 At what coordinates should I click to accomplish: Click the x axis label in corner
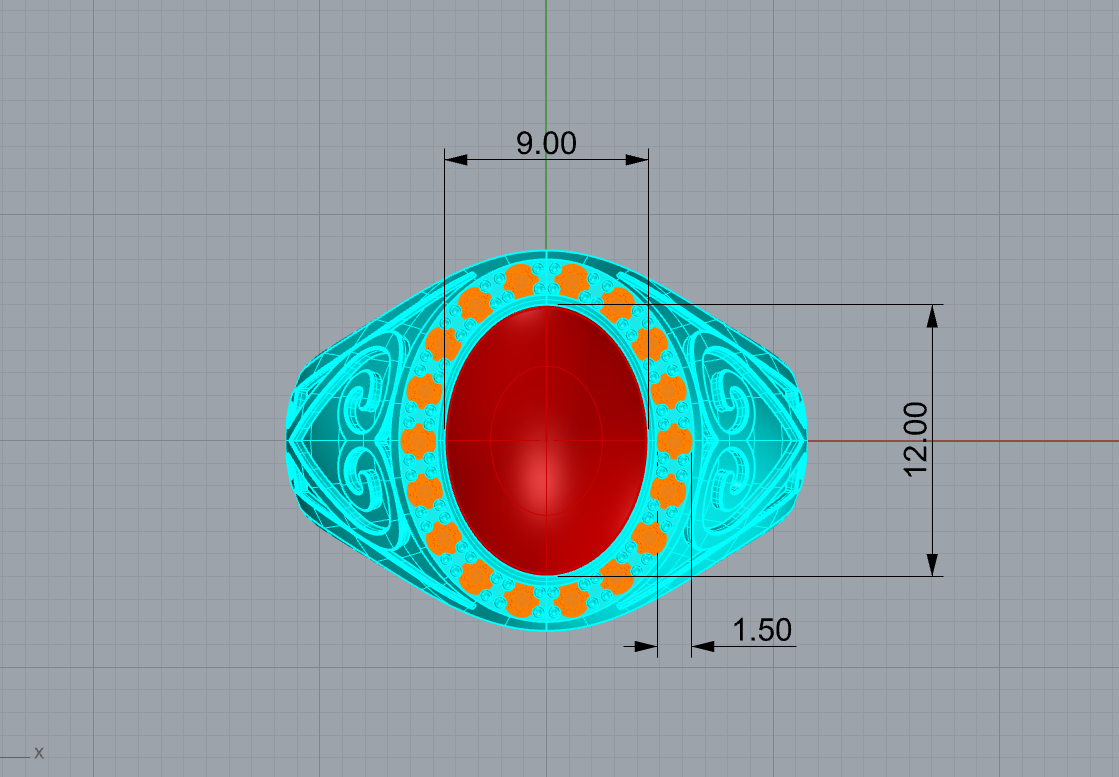39,753
